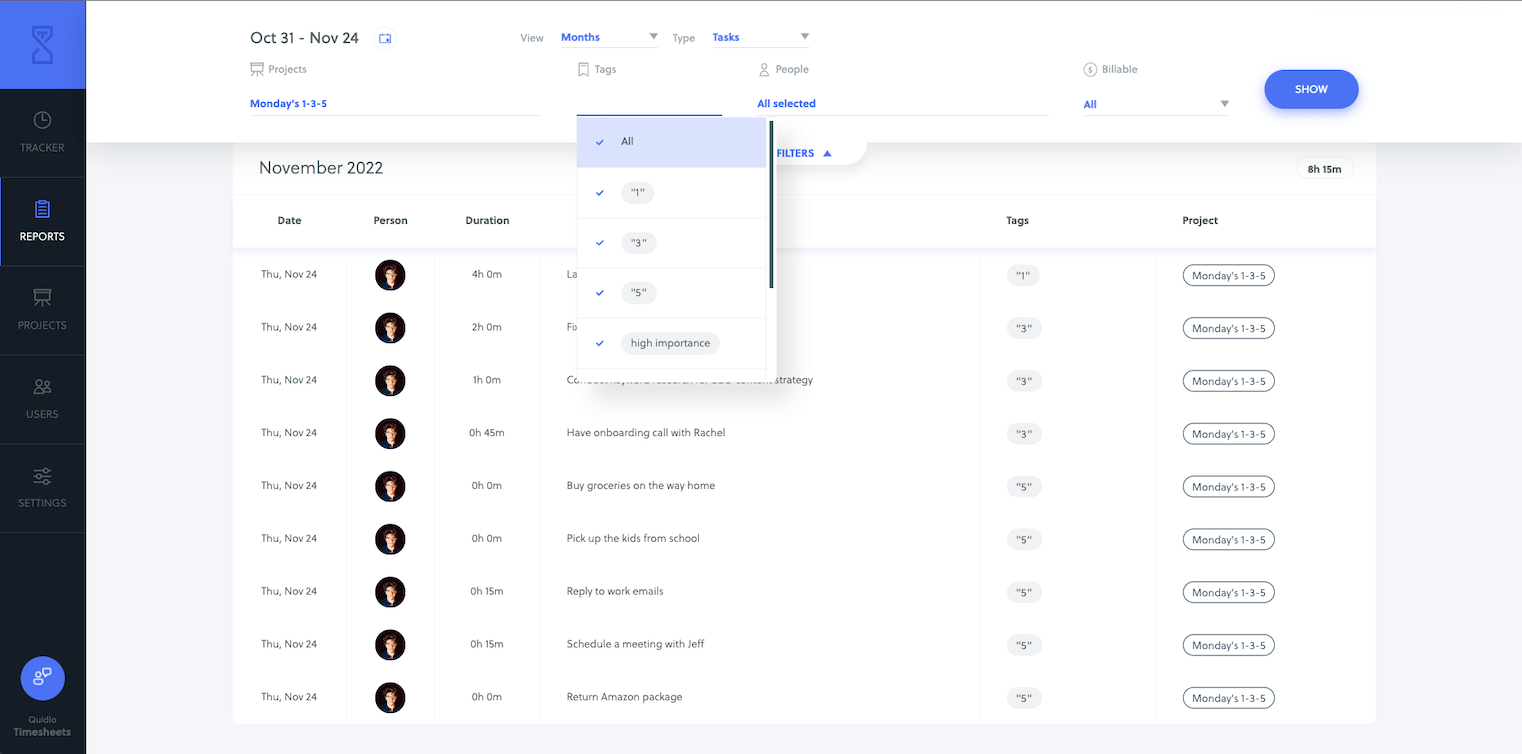Expand the Billable All dropdown
This screenshot has width=1522, height=754.
click(1156, 104)
